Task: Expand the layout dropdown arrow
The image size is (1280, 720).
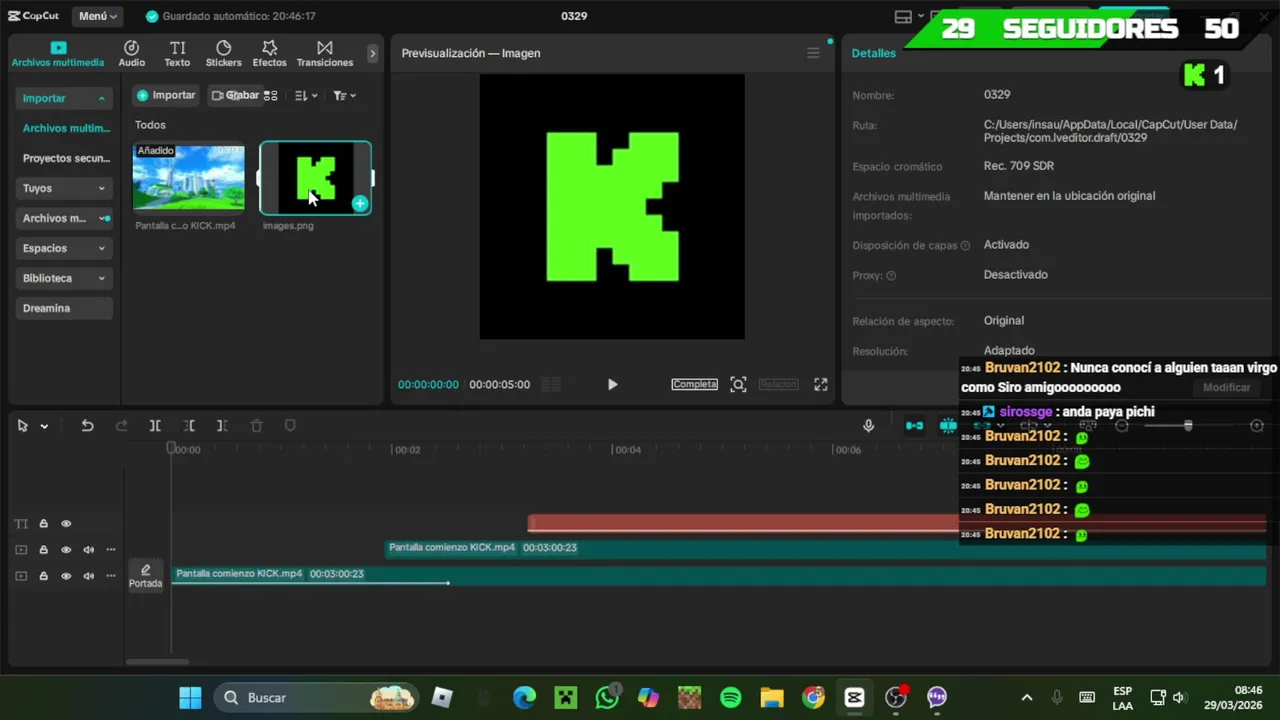Action: [x=920, y=17]
